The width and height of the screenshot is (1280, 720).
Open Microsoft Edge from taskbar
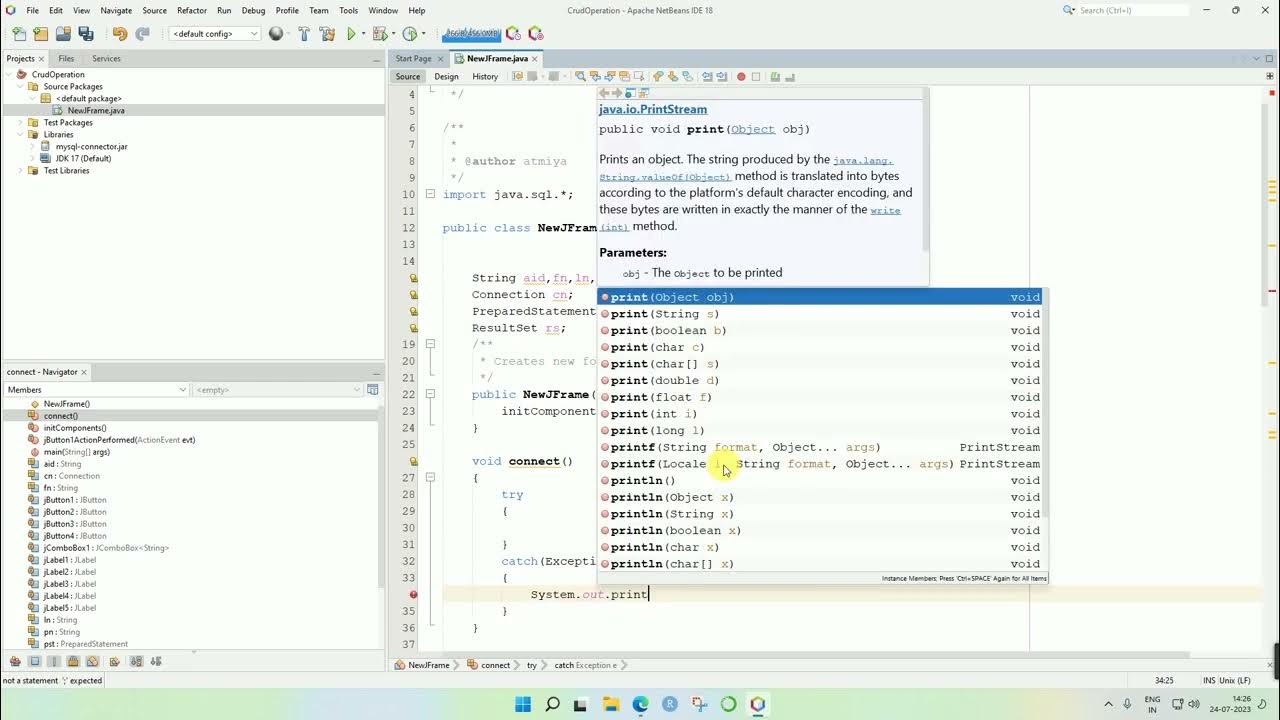pos(640,704)
